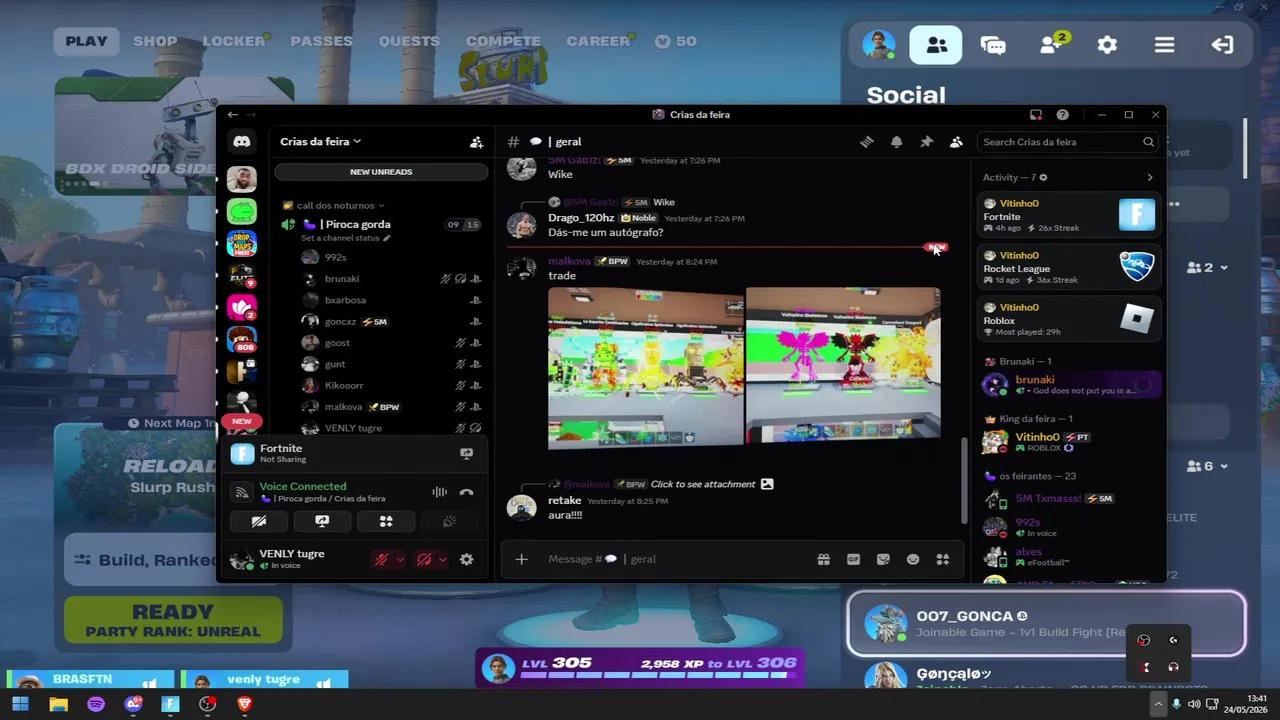
Task: Open Discord direct messages home icon
Action: point(241,142)
